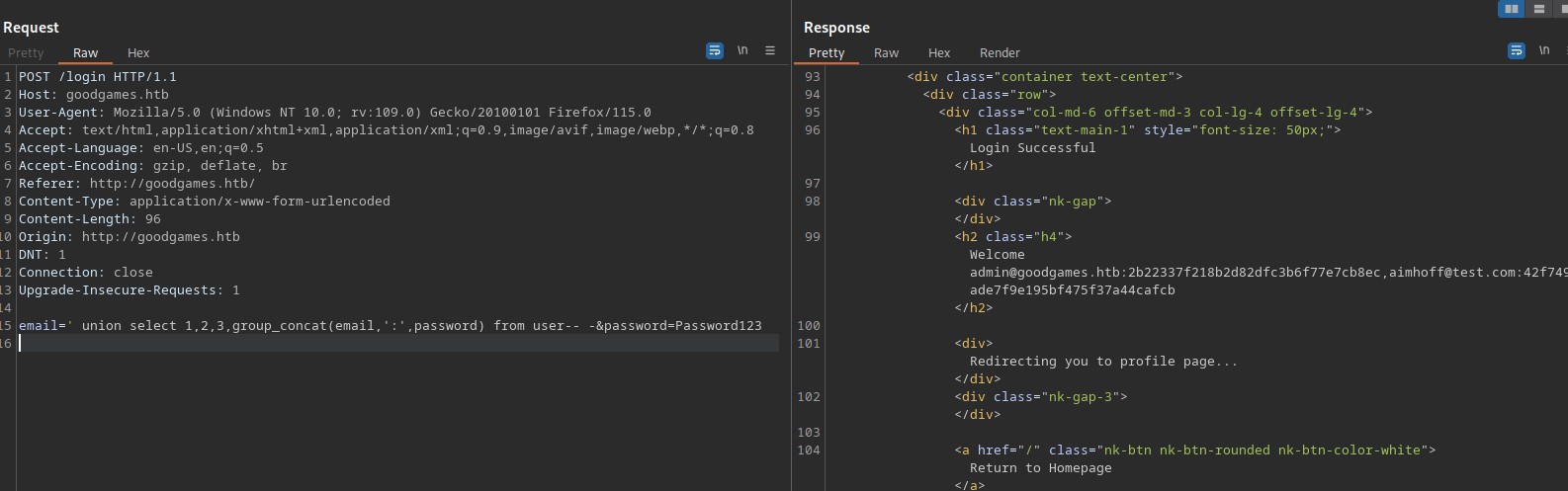
Task: Click the nk-gap-3 div on line 102
Action: 1041,397
